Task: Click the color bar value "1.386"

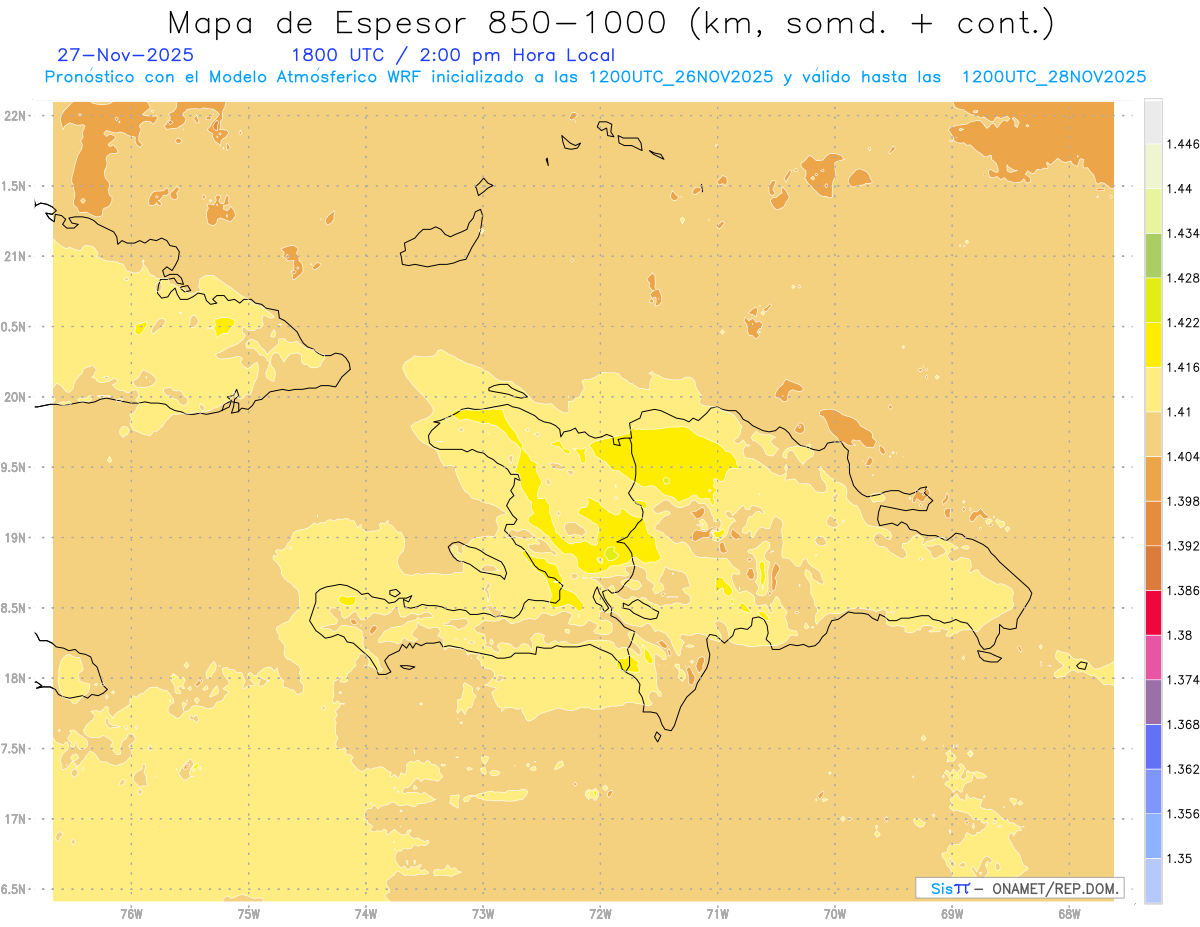Action: click(x=1183, y=590)
